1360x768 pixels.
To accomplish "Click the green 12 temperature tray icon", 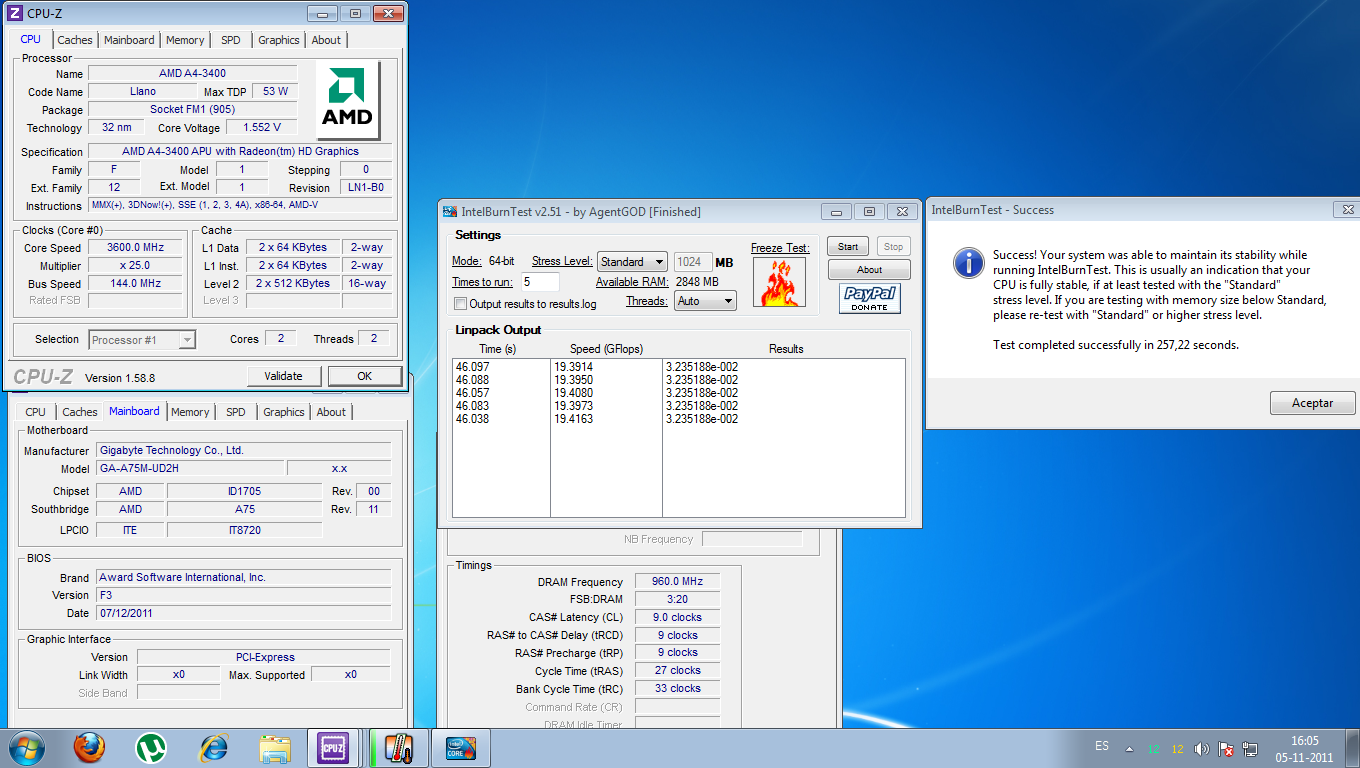I will click(1154, 749).
